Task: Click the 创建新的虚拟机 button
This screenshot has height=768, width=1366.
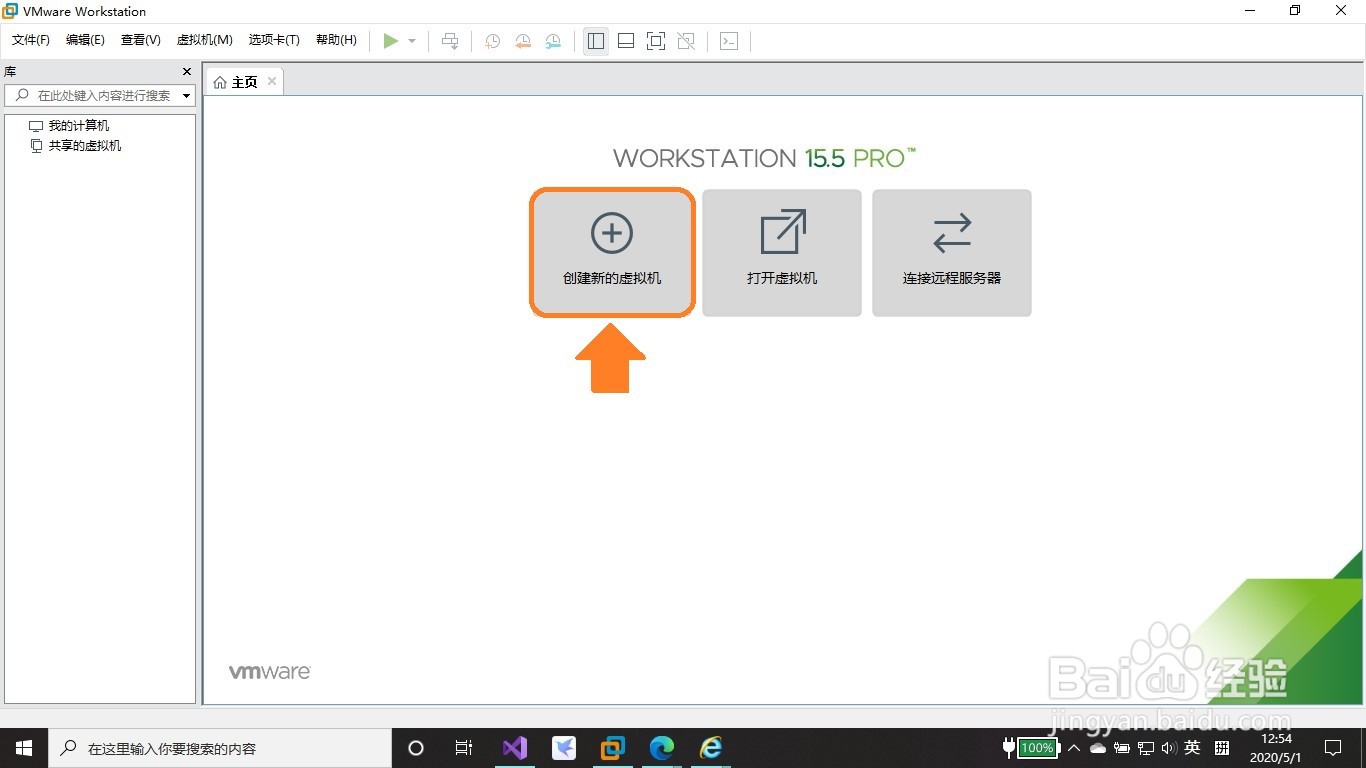Action: pyautogui.click(x=612, y=253)
